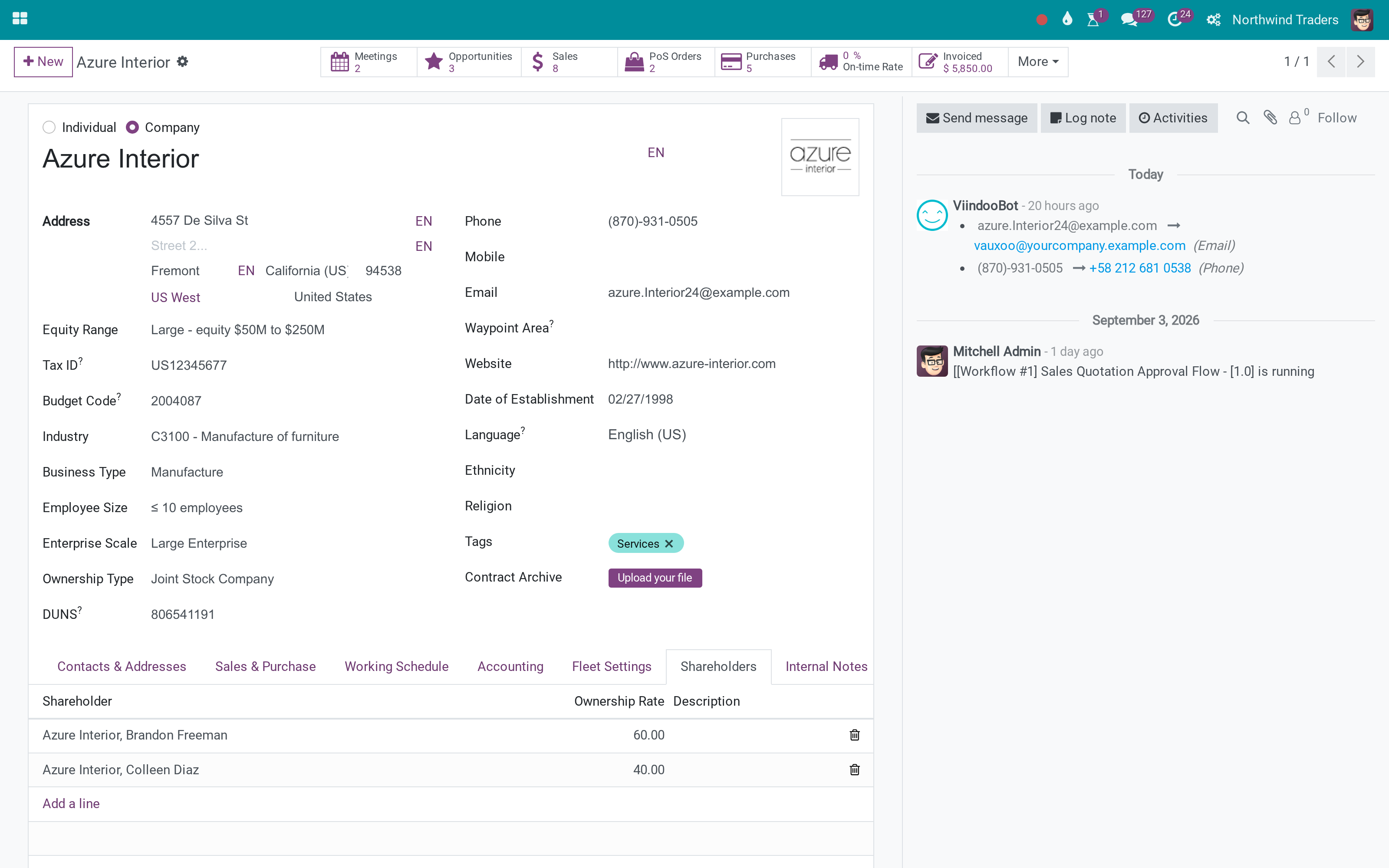Open the Meetings stat button
Screen dimensions: 1389x868
coord(369,62)
